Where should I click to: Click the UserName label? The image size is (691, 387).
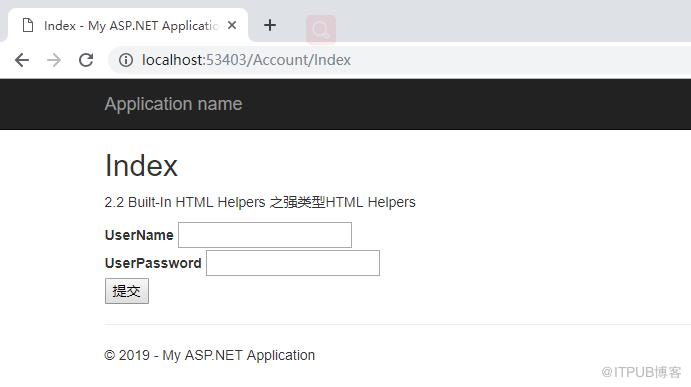139,235
